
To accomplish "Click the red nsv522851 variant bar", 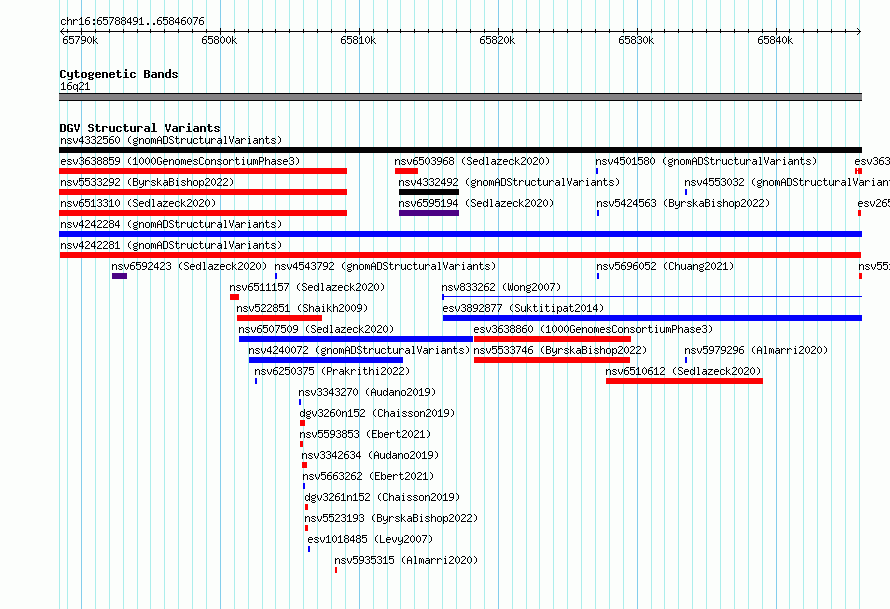I will click(x=279, y=318).
